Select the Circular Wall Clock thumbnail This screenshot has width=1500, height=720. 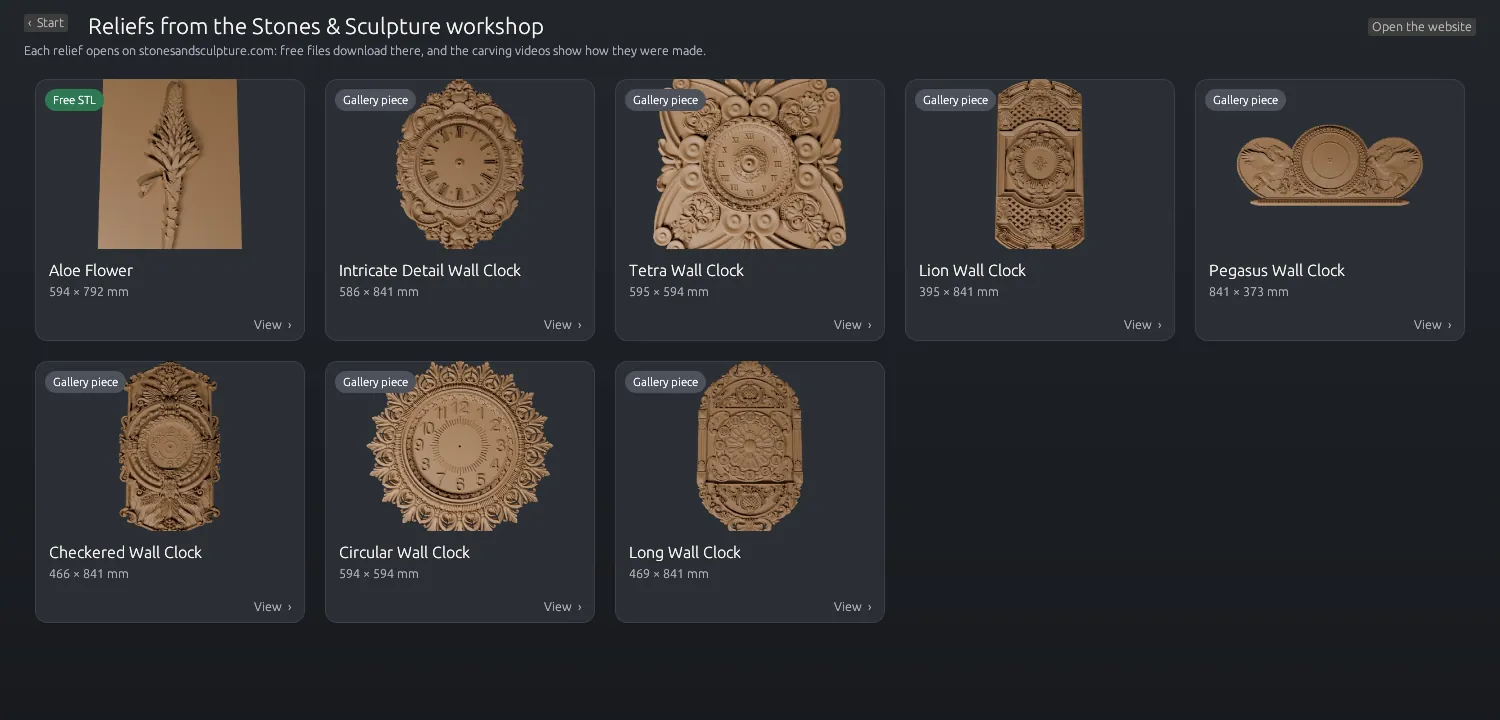(x=460, y=446)
